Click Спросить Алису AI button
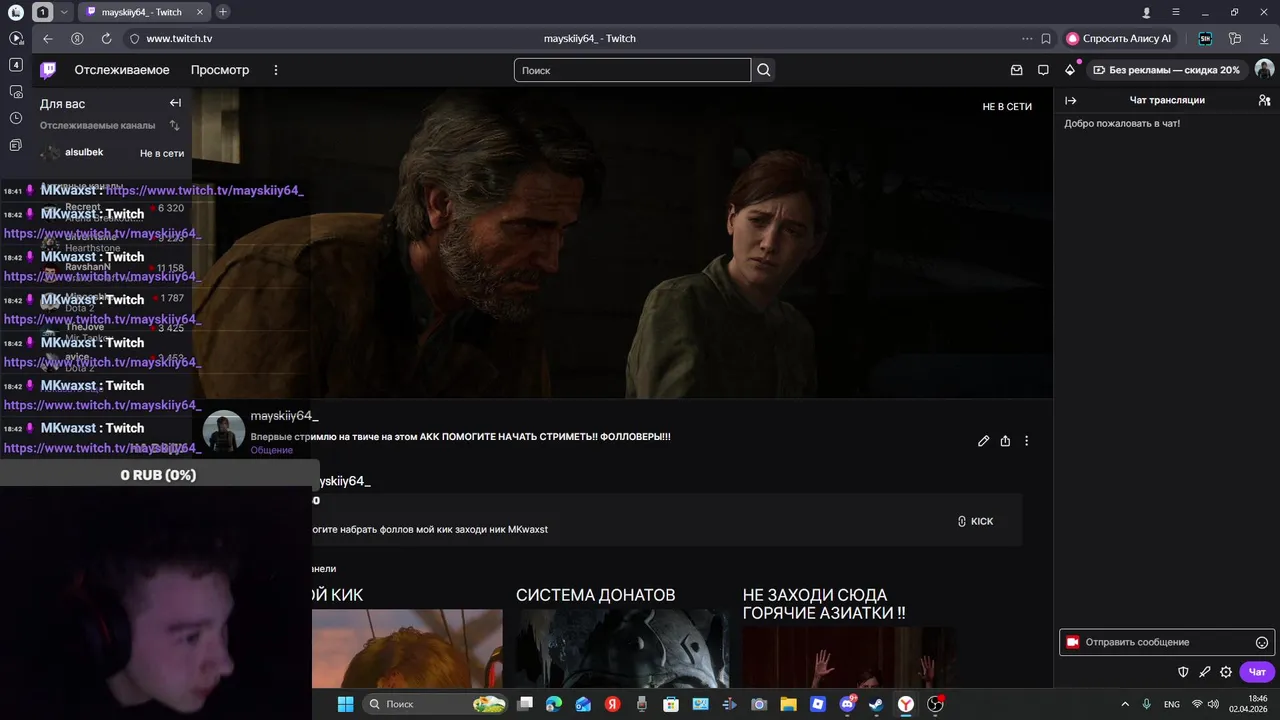Viewport: 1280px width, 720px height. [1119, 38]
